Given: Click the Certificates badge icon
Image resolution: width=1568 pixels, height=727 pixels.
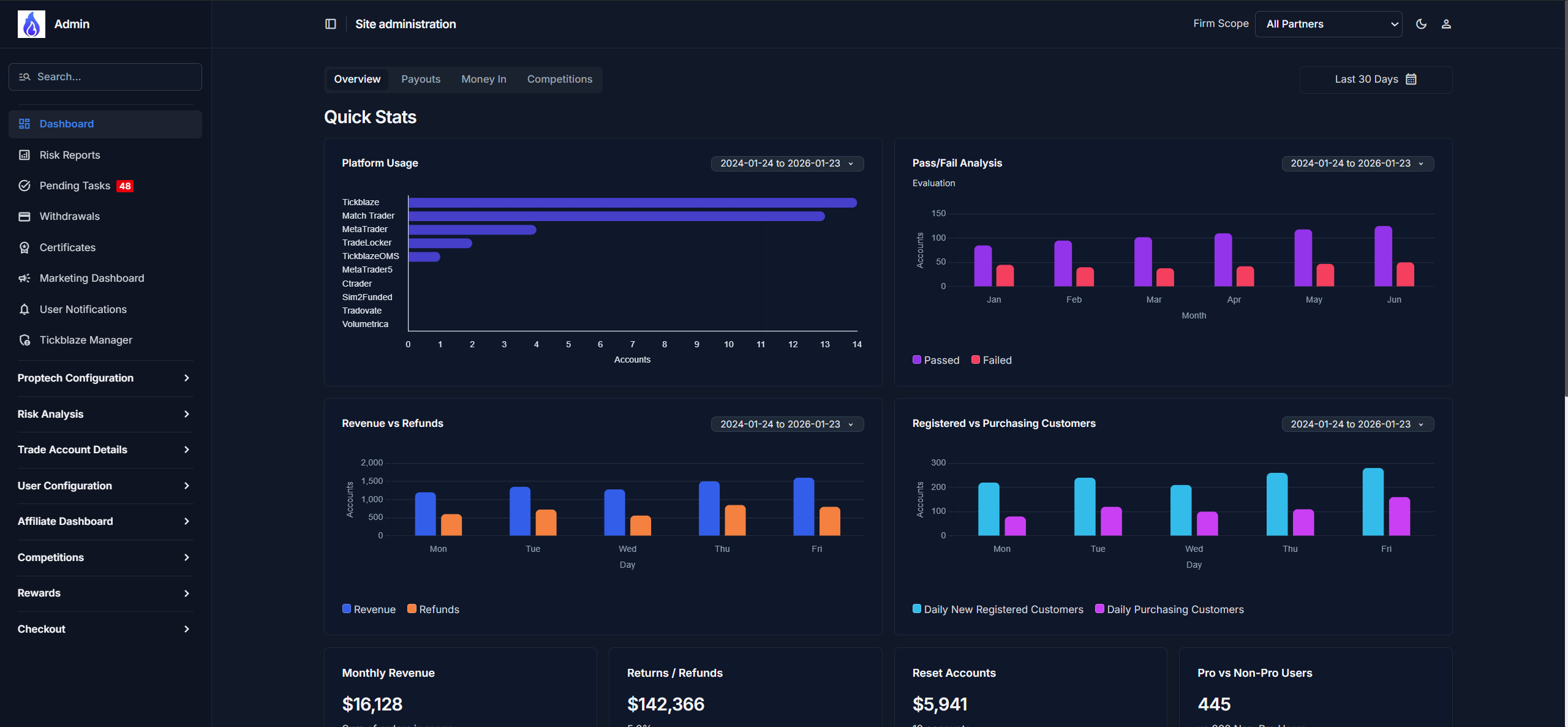Looking at the screenshot, I should coord(24,247).
